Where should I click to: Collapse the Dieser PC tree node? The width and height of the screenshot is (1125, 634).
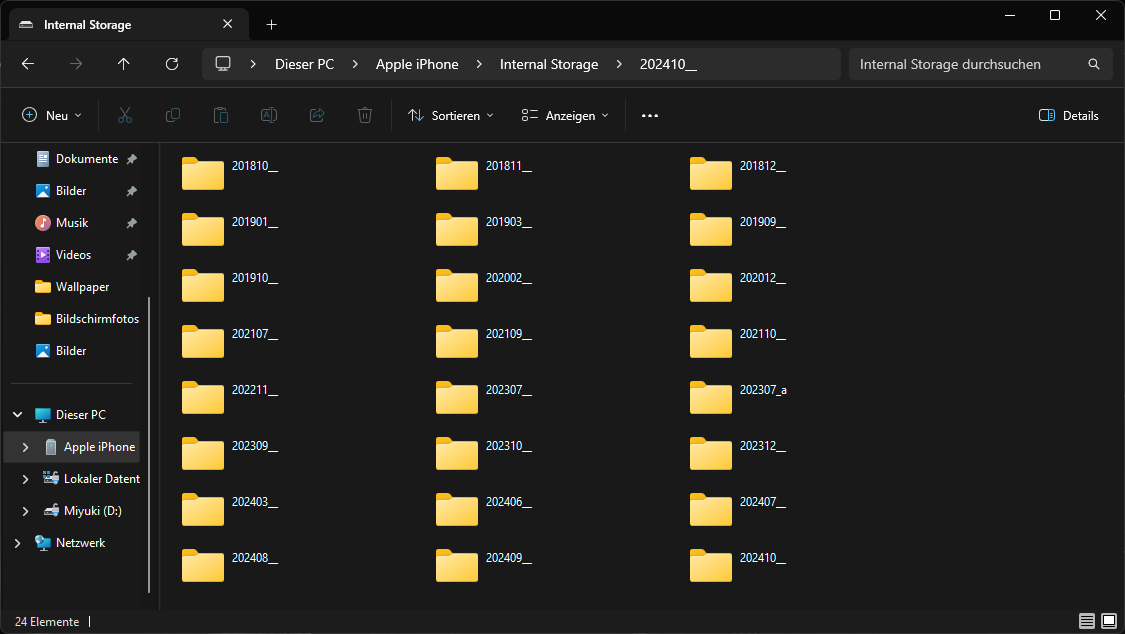pos(17,414)
